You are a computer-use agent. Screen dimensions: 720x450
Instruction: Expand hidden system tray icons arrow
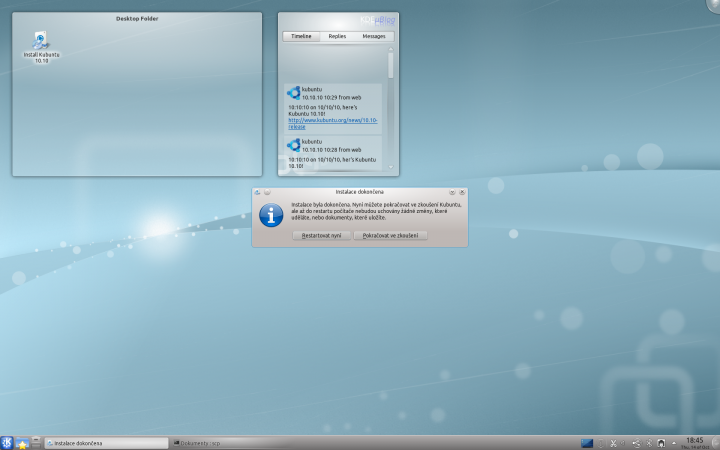(x=674, y=444)
